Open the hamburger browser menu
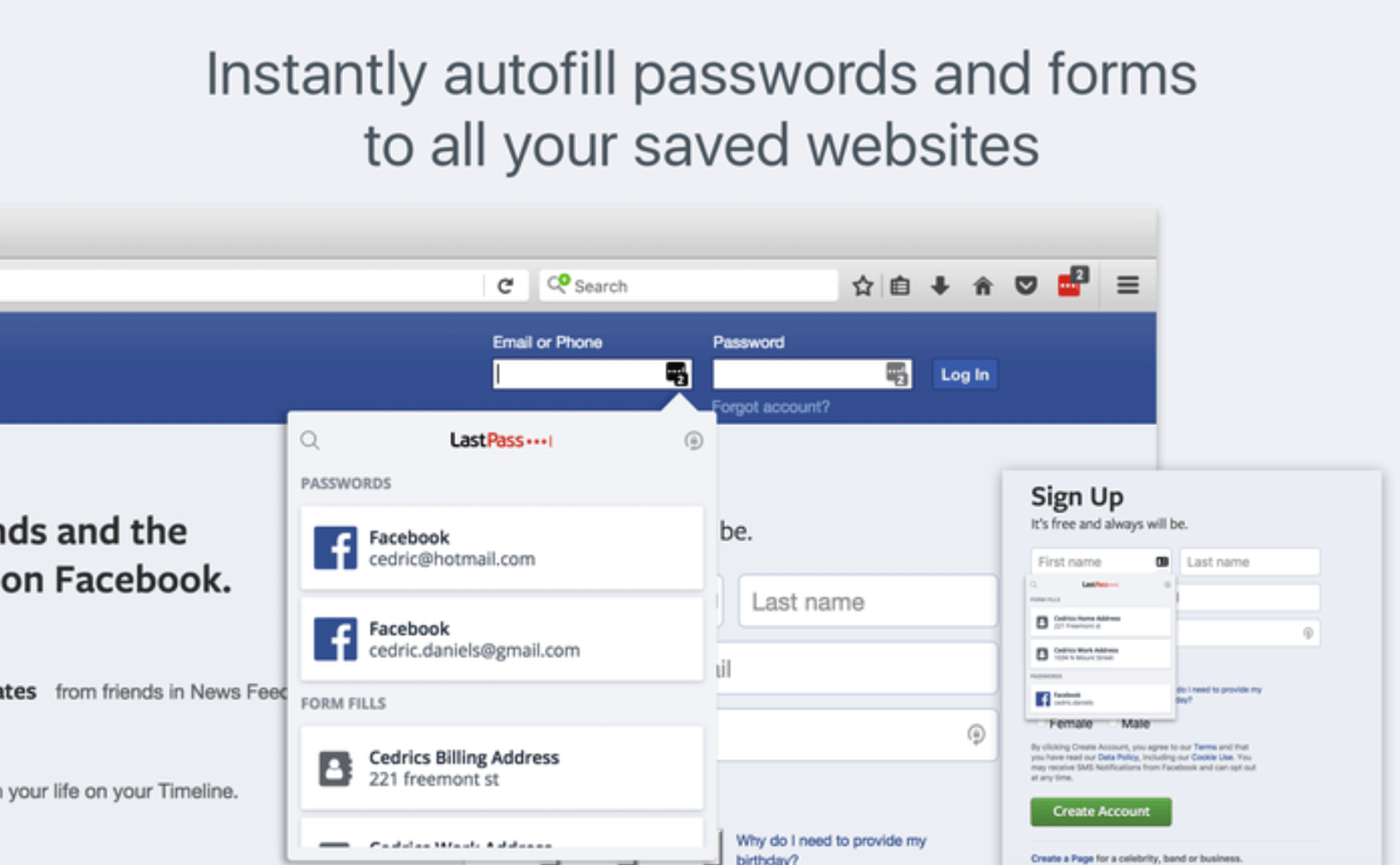This screenshot has height=865, width=1400. [x=1128, y=285]
